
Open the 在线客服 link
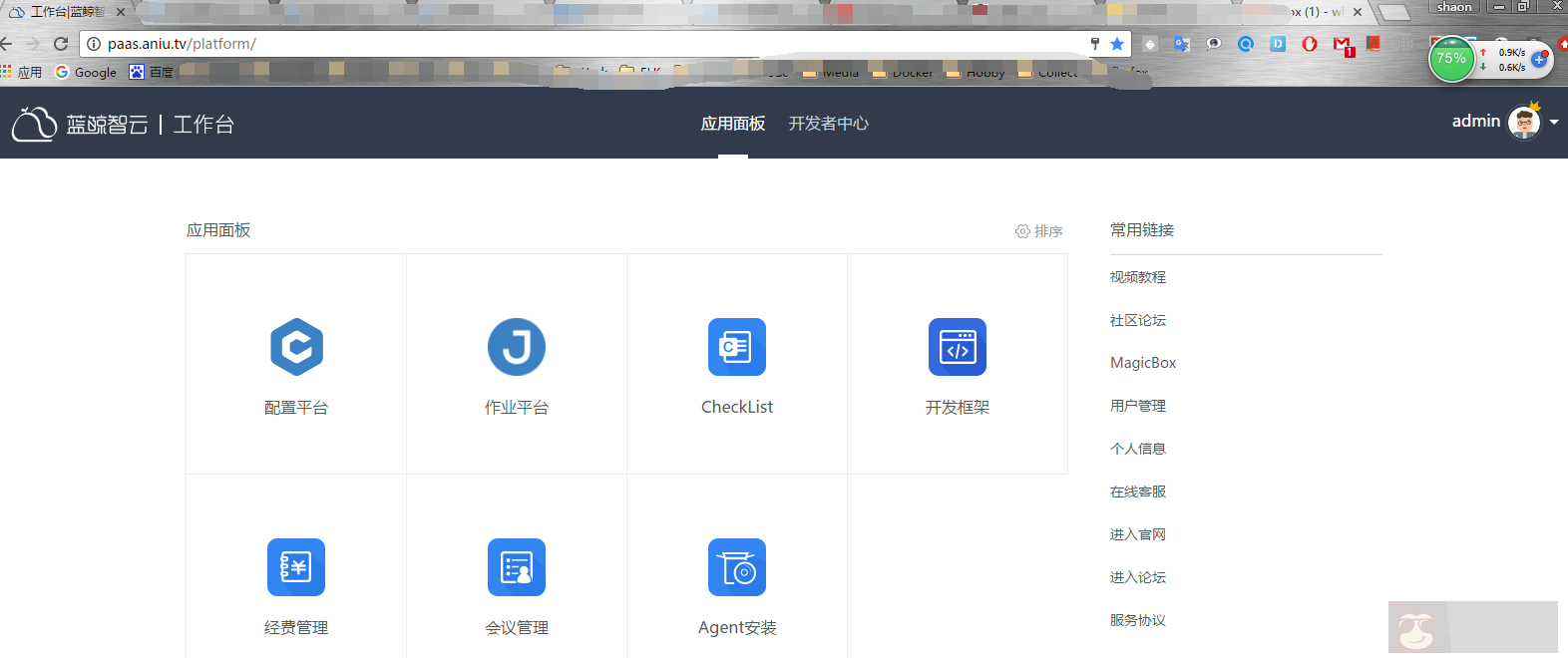(1138, 492)
